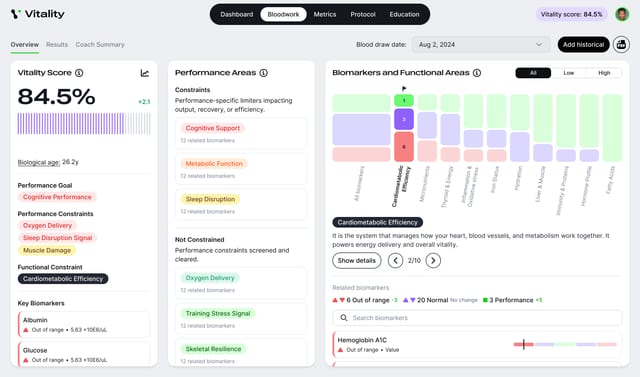Show info for Vitality Score
This screenshot has height=377, width=640.
click(79, 73)
